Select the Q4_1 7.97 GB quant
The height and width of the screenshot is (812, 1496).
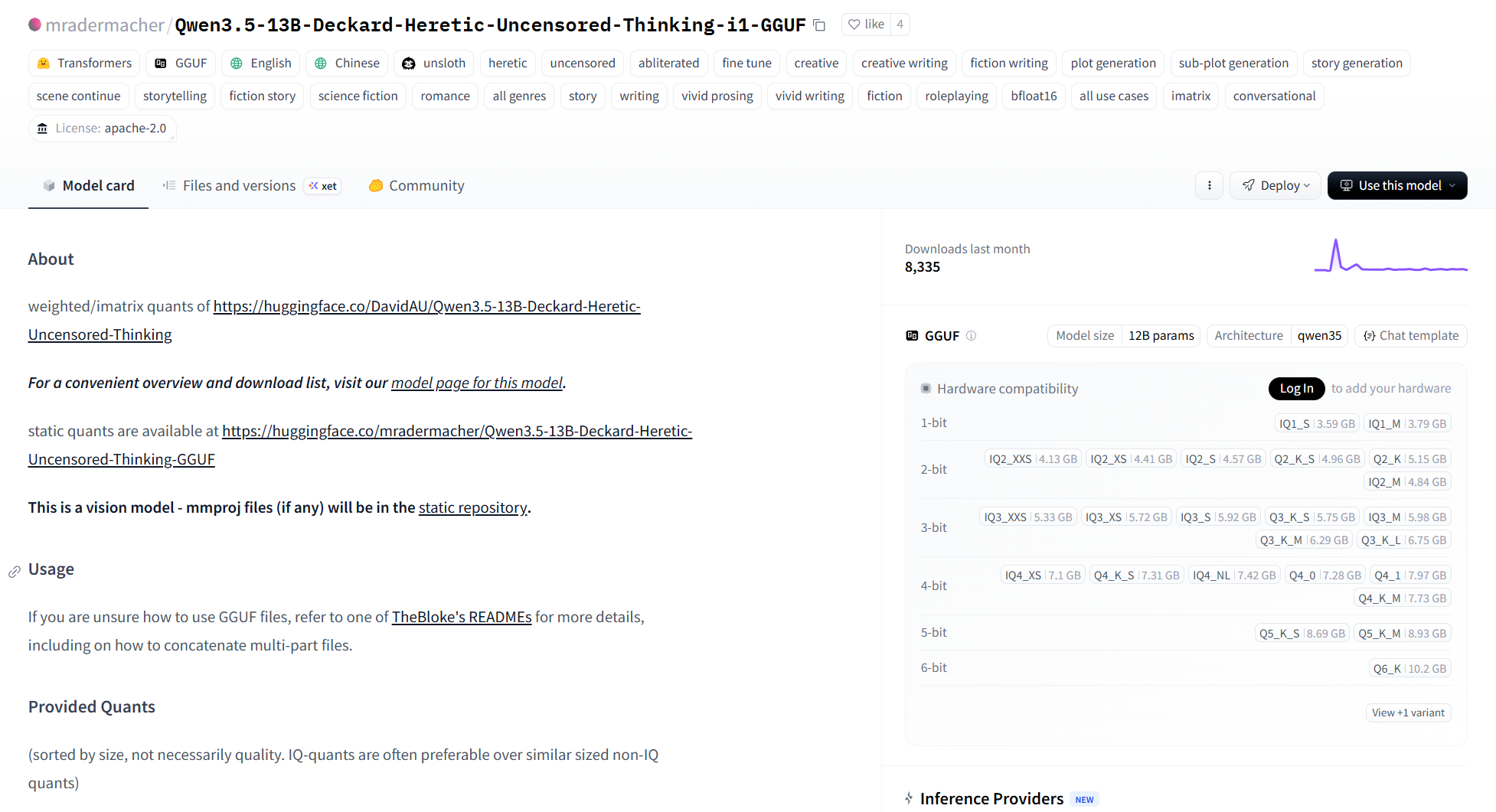(1410, 576)
